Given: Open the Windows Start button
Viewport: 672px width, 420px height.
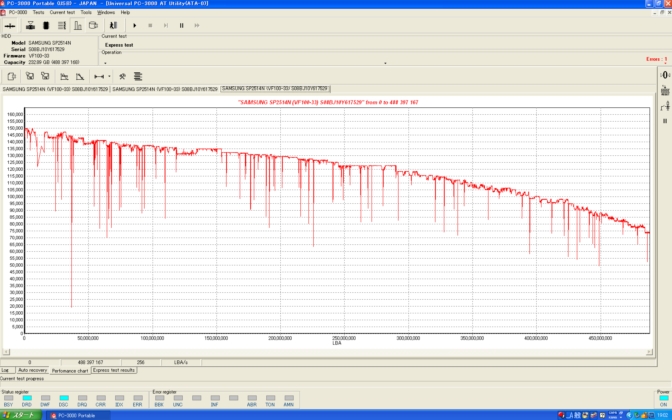Looking at the screenshot, I should pyautogui.click(x=21, y=415).
